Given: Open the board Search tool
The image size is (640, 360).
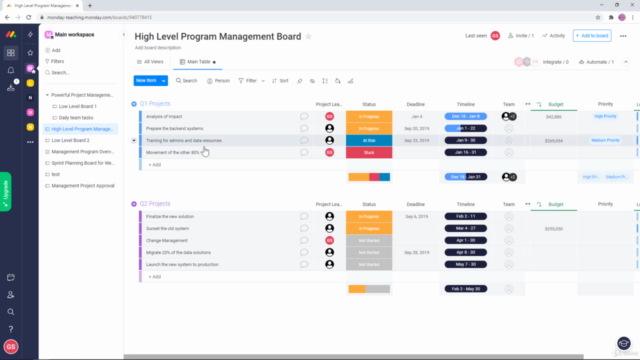Looking at the screenshot, I should click(187, 81).
